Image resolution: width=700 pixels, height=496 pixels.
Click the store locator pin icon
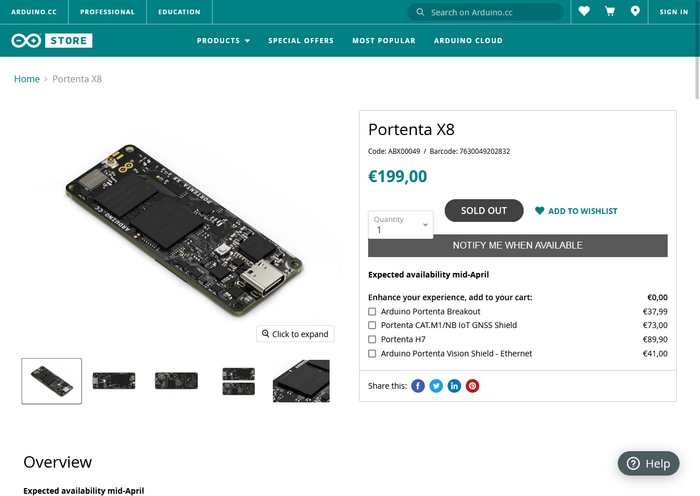tap(635, 12)
